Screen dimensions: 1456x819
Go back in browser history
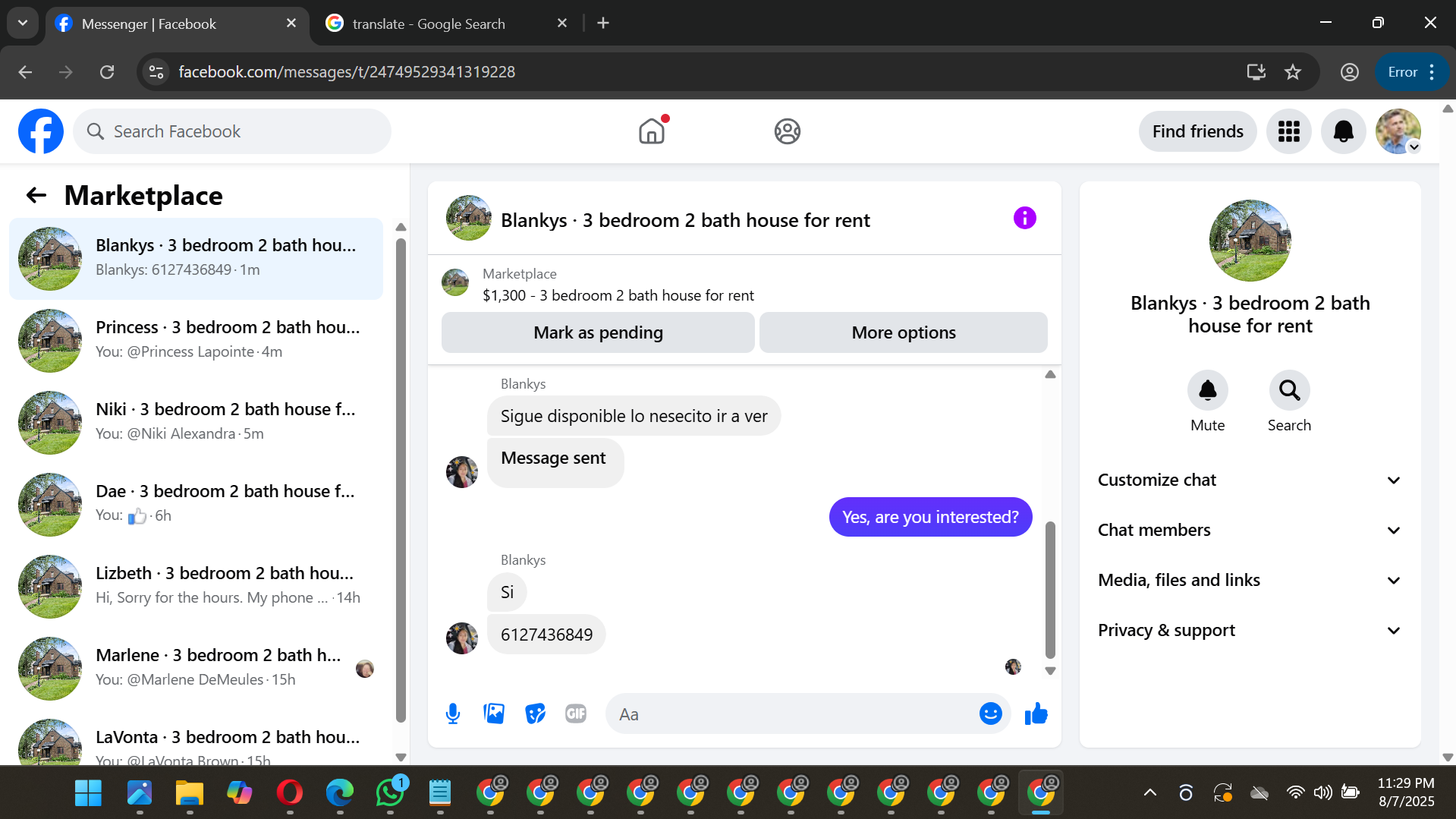pos(25,72)
